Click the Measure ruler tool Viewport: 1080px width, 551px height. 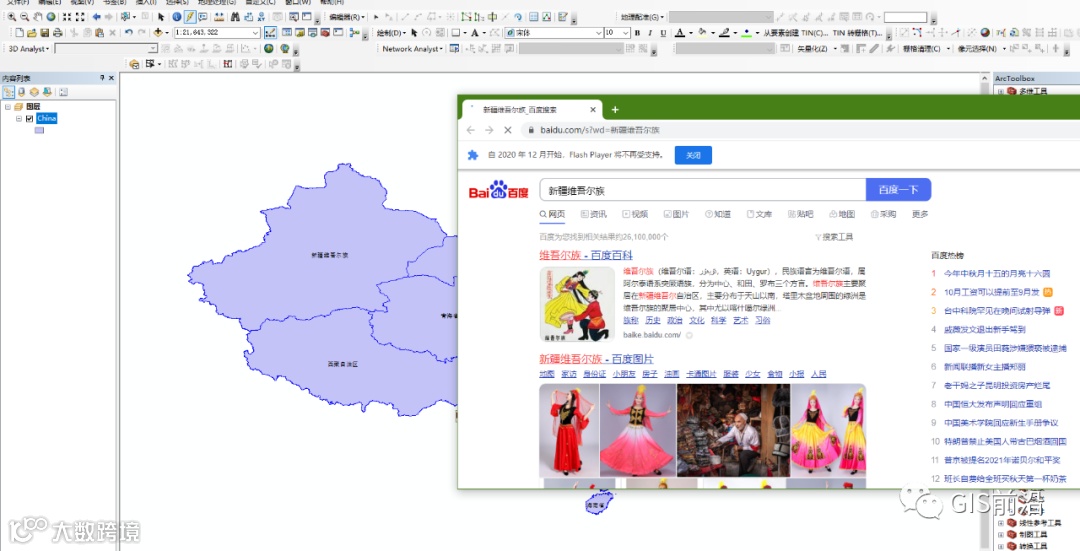click(219, 17)
